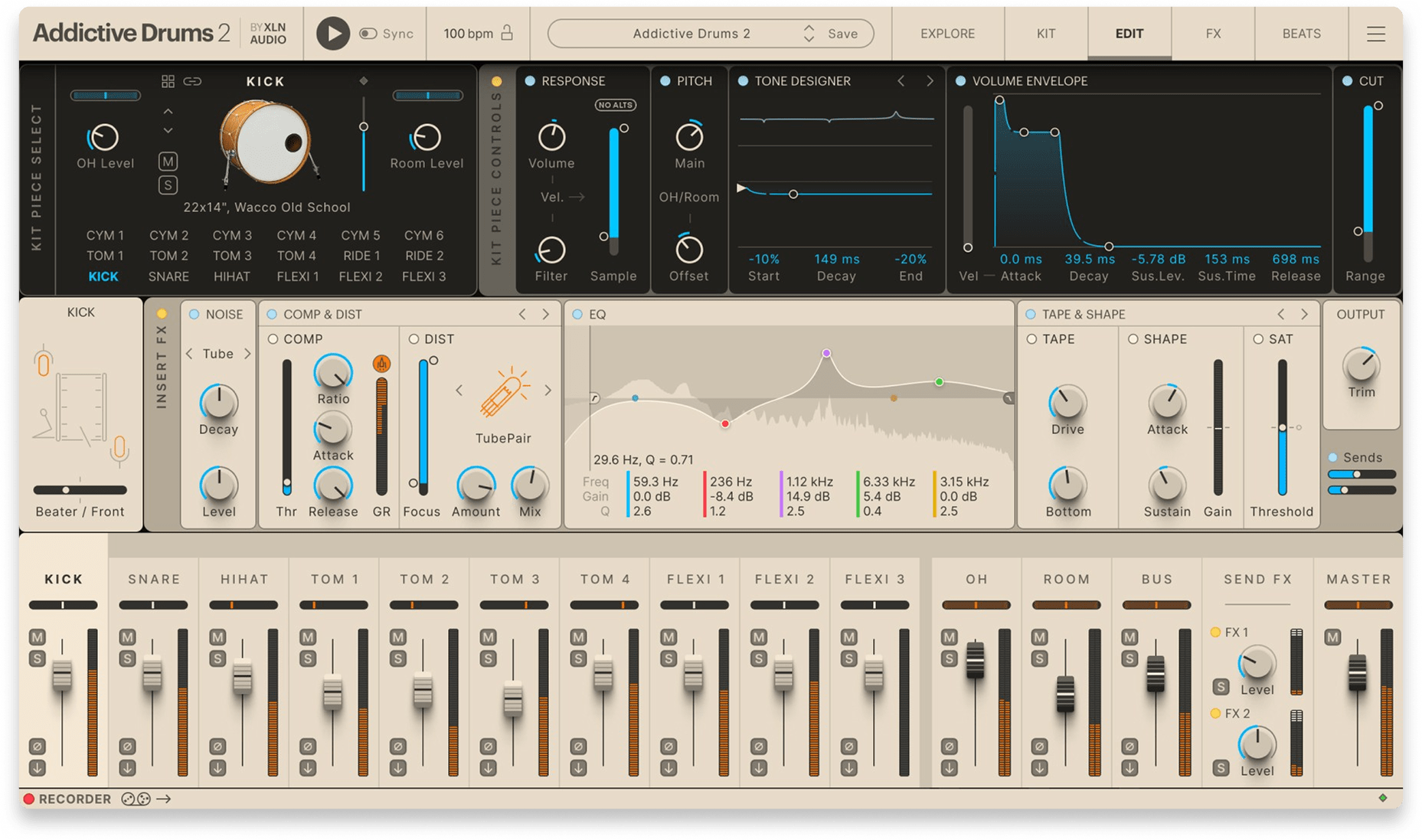The width and height of the screenshot is (1422, 840).
Task: Click the phase invert icon on KICK channel
Action: 37,746
